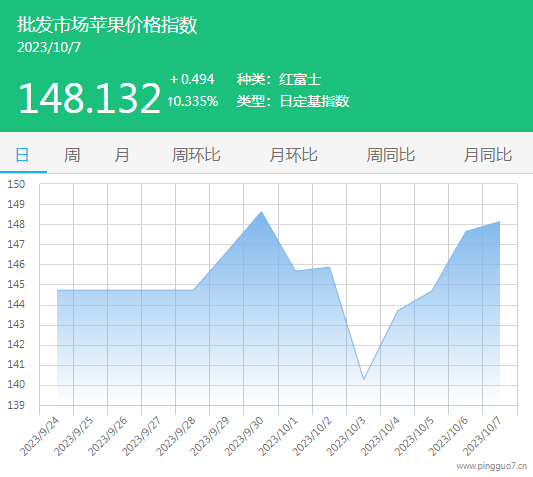Click the x-axis label 2023/9/24
Viewport: 533px width, 477px height.
coord(39,437)
